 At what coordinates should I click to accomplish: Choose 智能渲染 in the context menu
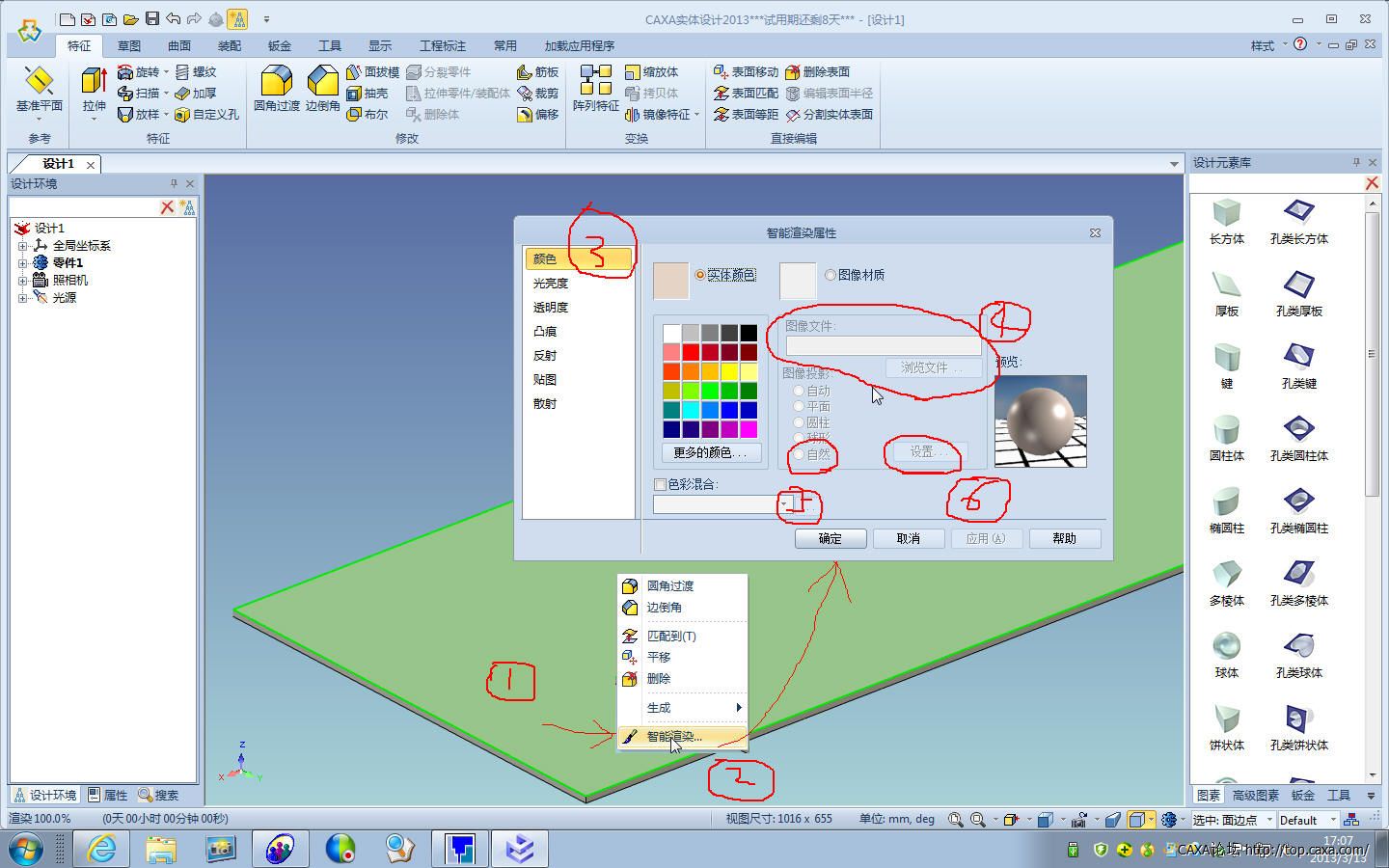click(683, 736)
